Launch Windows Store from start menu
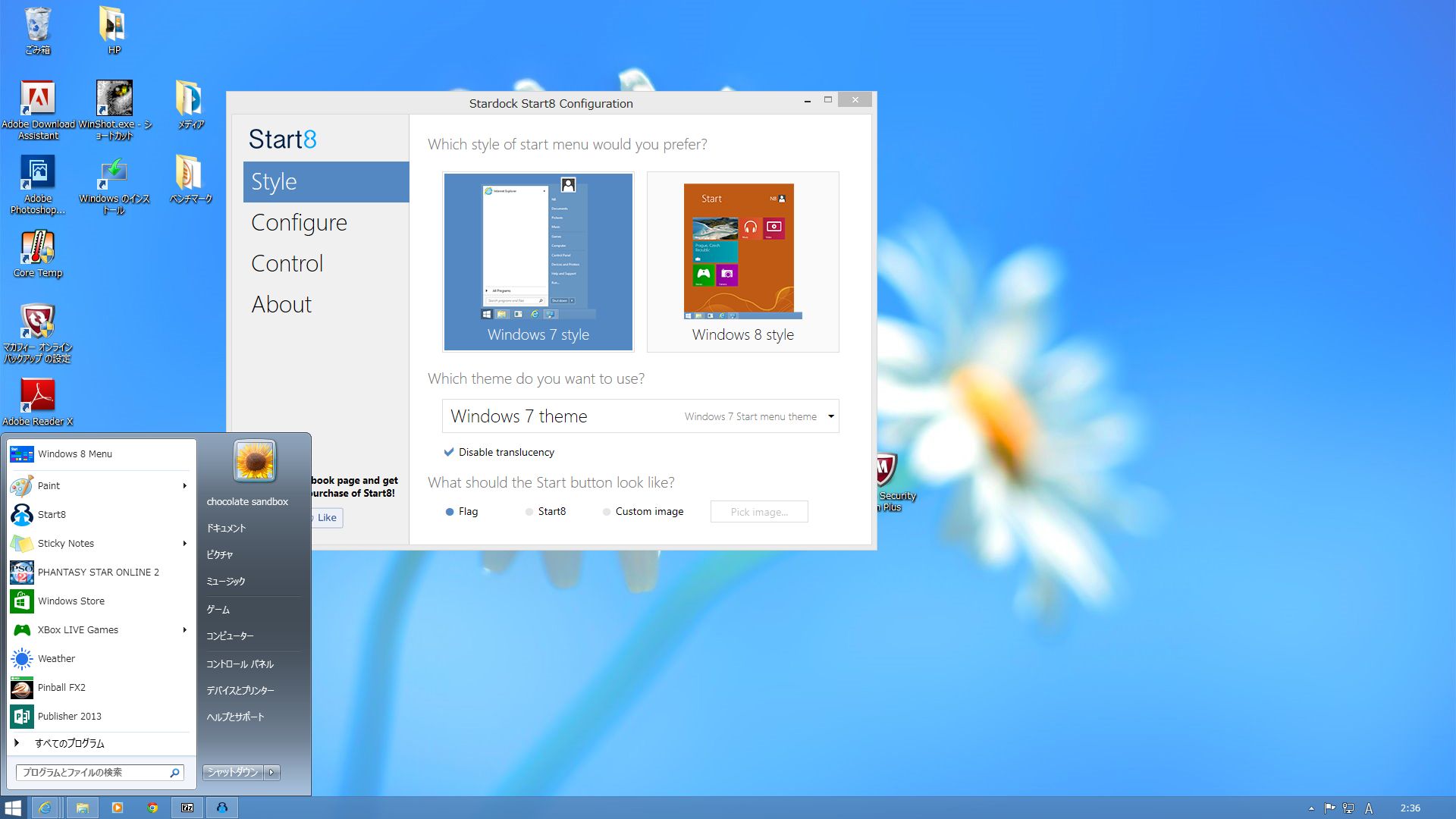1456x819 pixels. click(71, 601)
